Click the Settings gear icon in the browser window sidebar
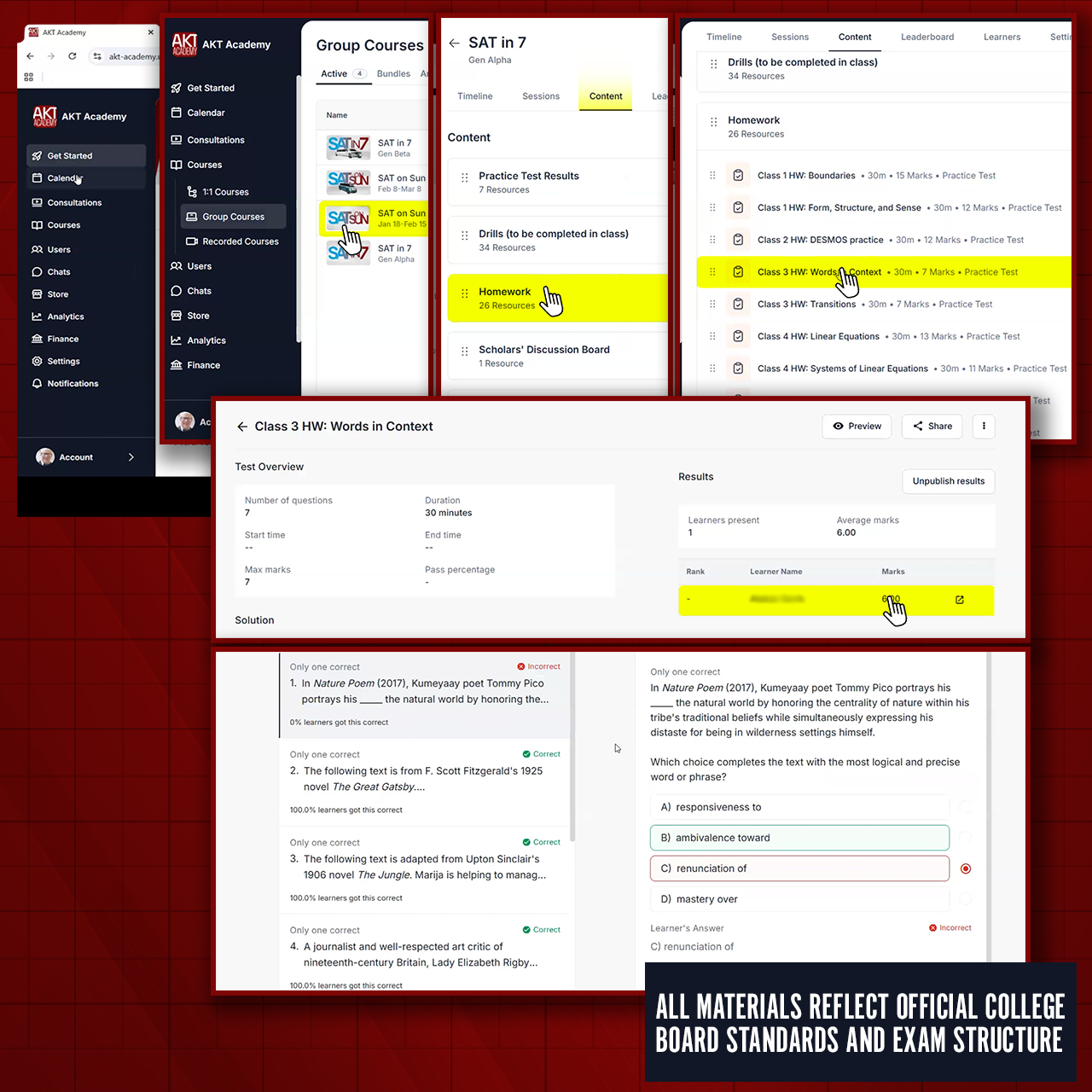1092x1092 pixels. 37,362
